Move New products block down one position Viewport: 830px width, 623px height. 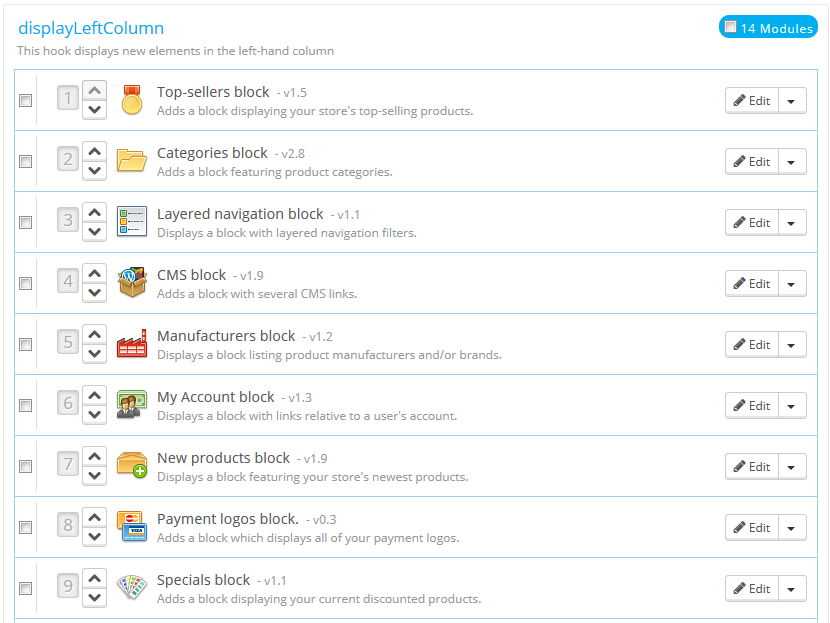click(x=94, y=476)
